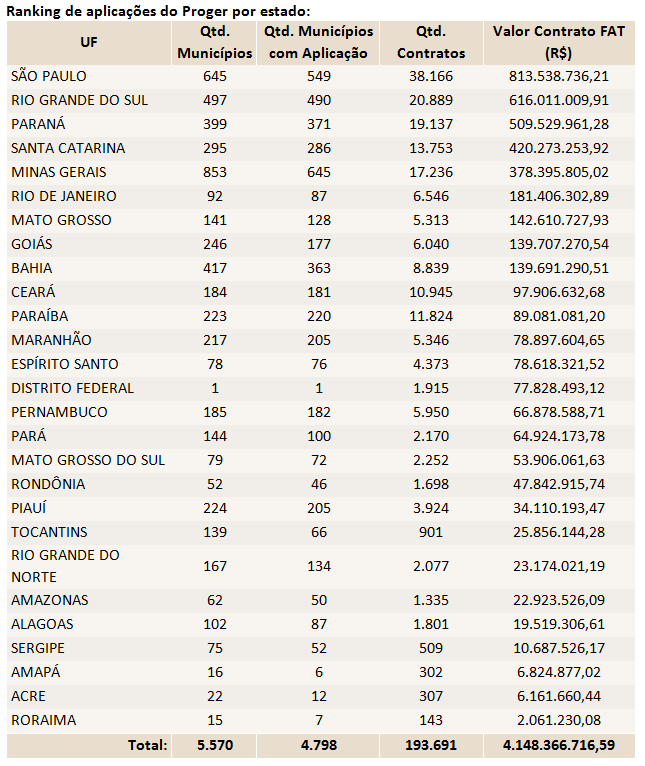Click the Qtd. Municípios com Aplicação header
This screenshot has width=645, height=766.
coord(318,42)
